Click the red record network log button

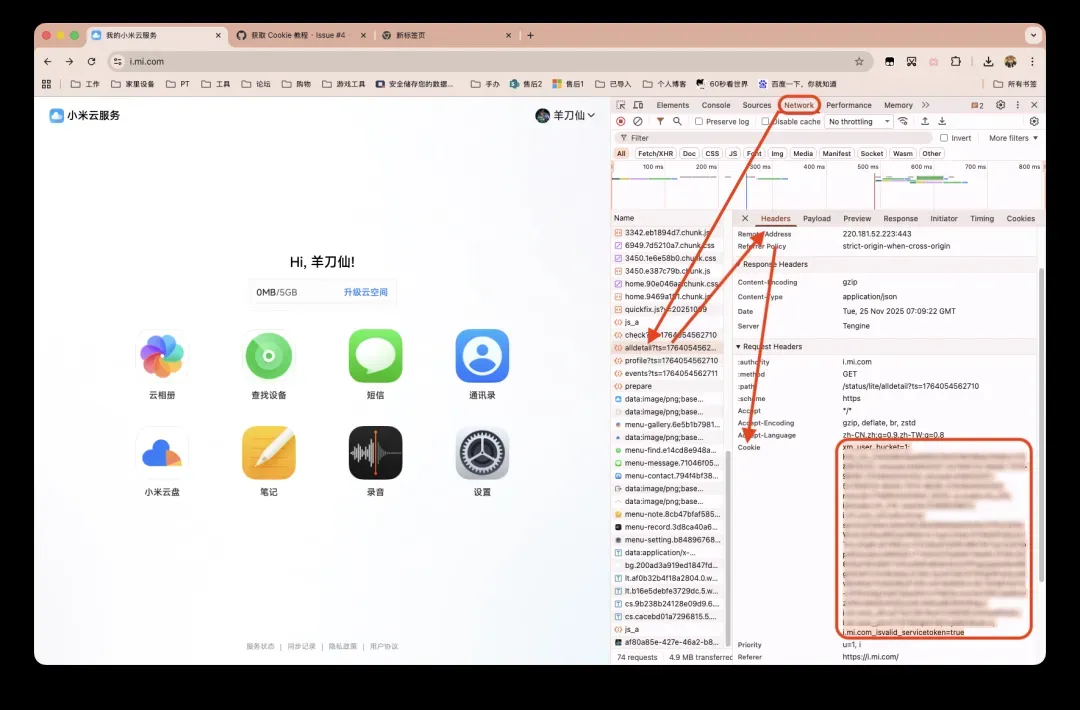(x=621, y=121)
